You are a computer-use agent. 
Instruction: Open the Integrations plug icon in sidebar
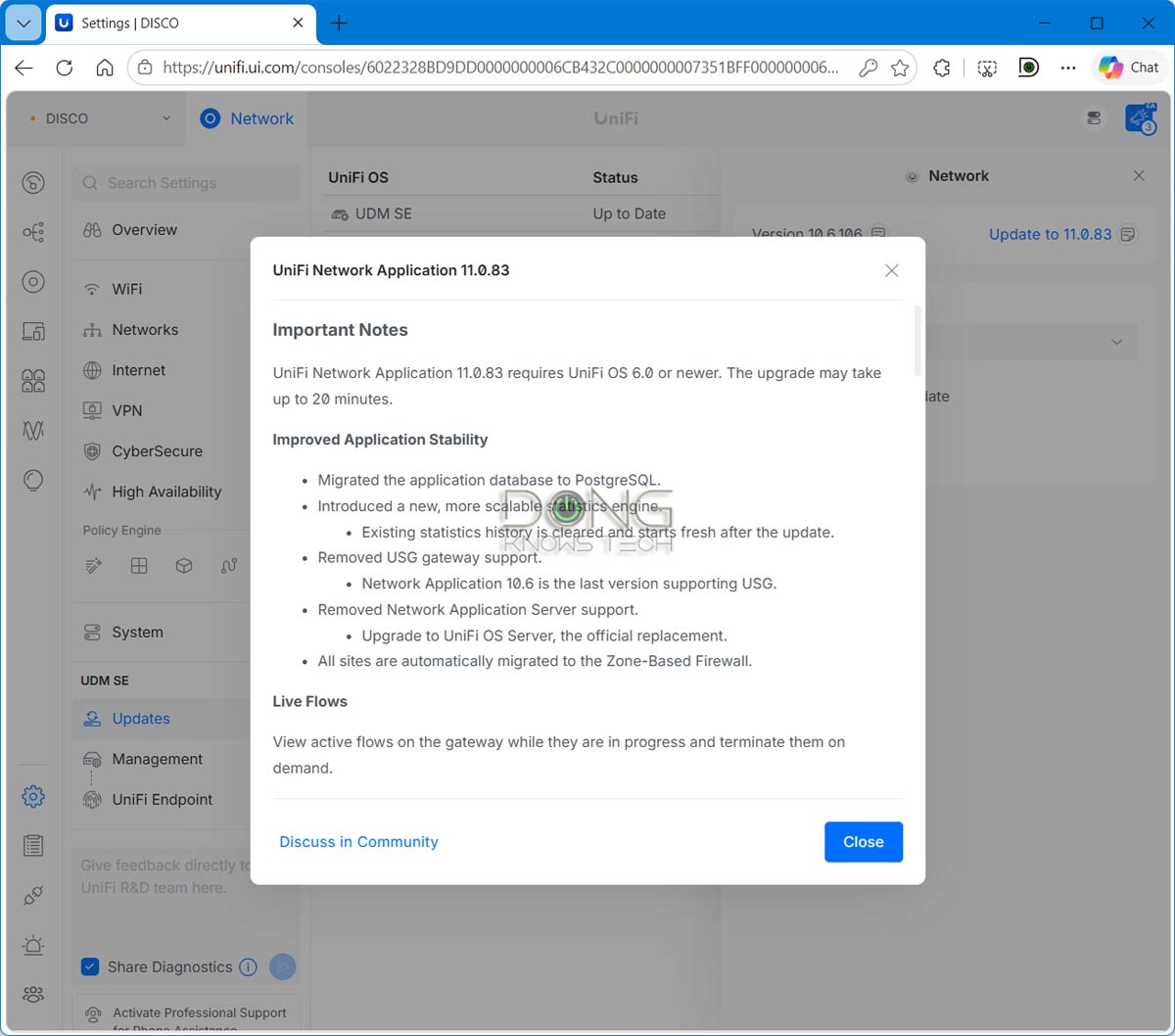[x=33, y=895]
